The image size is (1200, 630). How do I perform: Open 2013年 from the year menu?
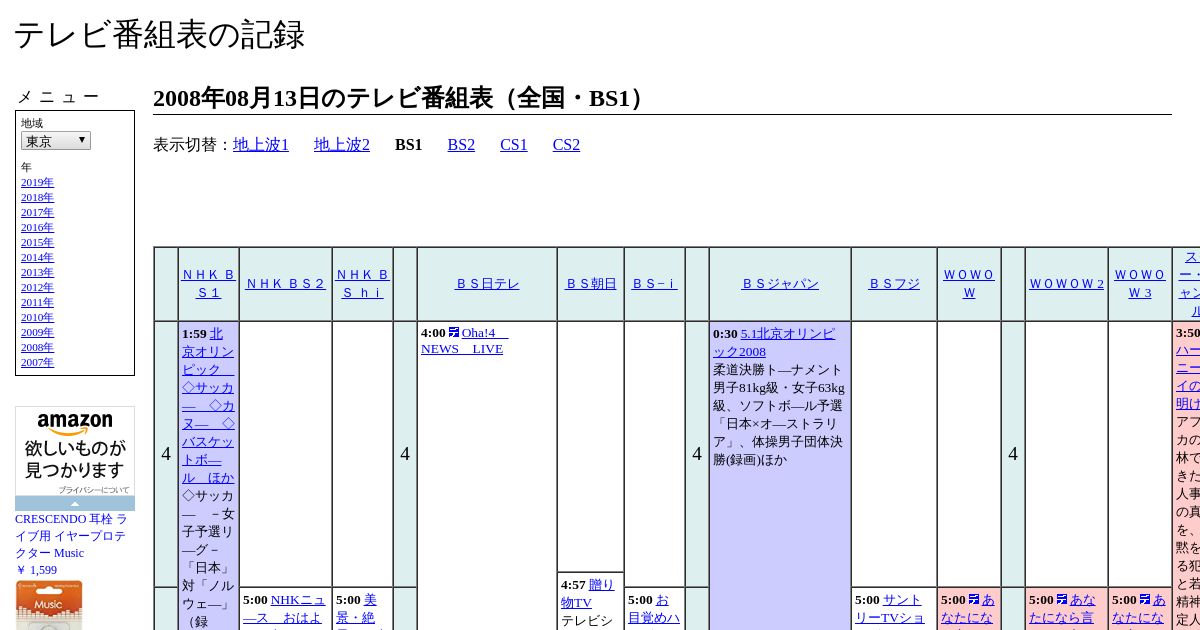[x=37, y=273]
